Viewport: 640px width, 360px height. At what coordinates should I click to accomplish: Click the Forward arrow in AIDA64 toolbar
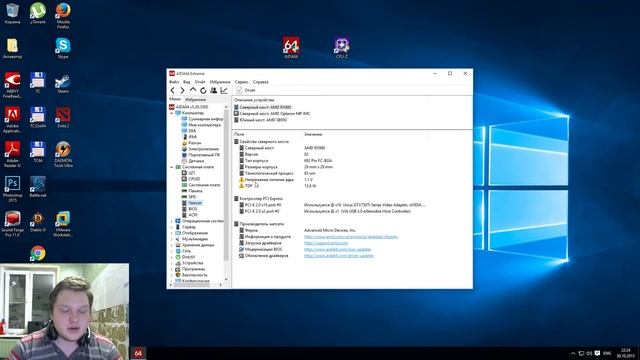(x=182, y=90)
